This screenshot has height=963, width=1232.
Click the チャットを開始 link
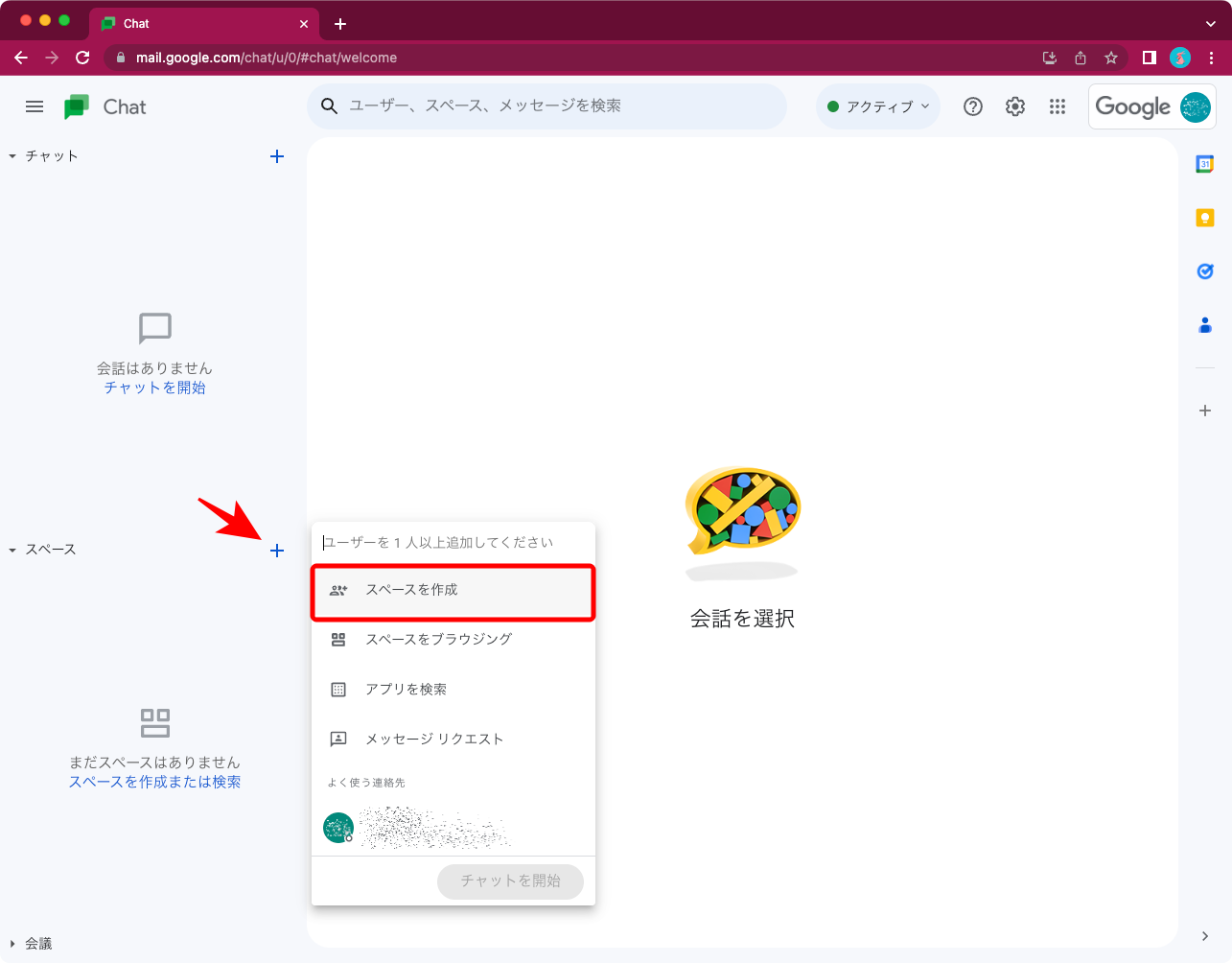(154, 387)
